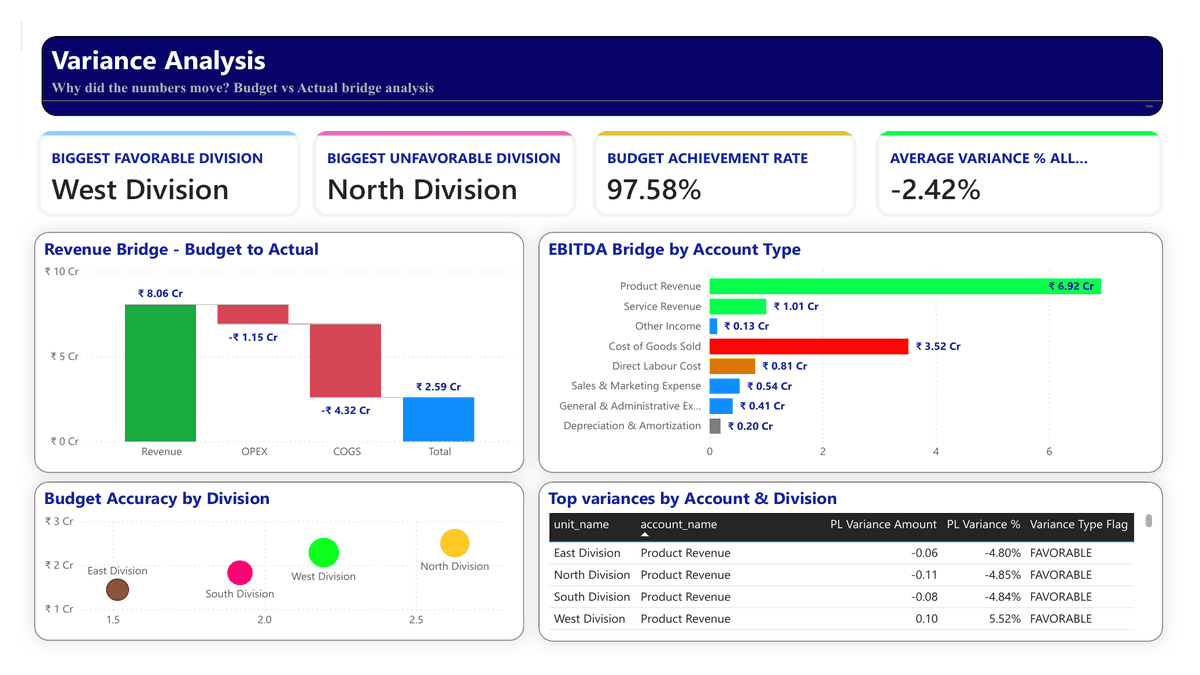Click the -4.80% variance cell
The width and height of the screenshot is (1200, 675).
coord(1001,553)
